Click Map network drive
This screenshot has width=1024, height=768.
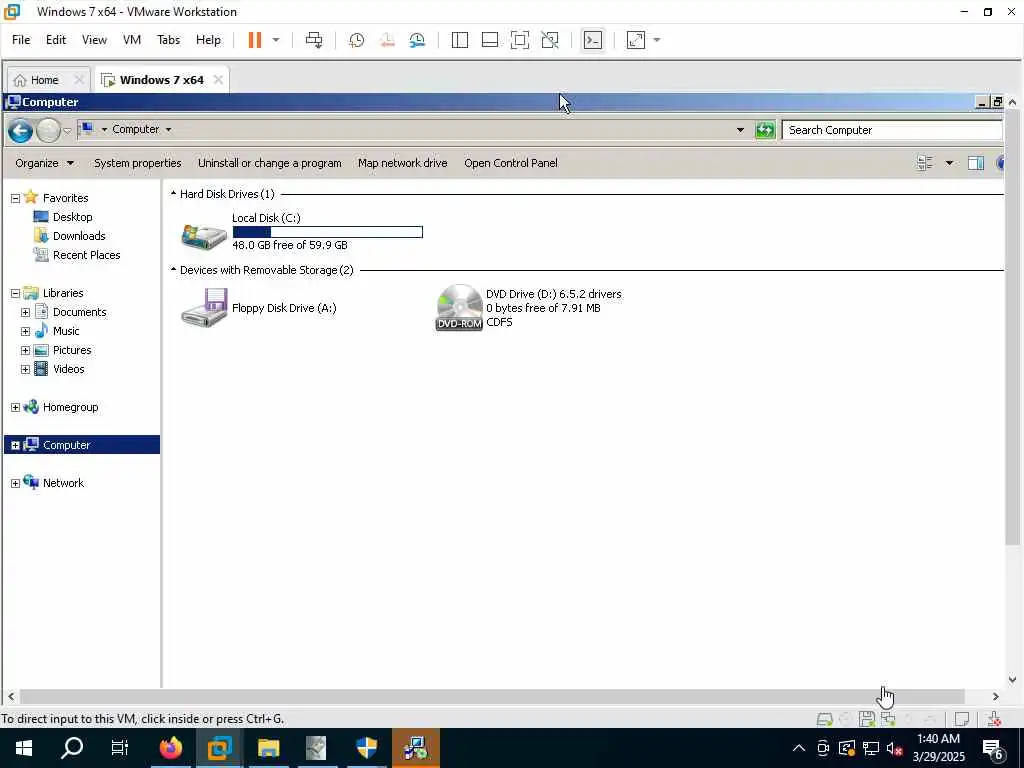pyautogui.click(x=402, y=163)
